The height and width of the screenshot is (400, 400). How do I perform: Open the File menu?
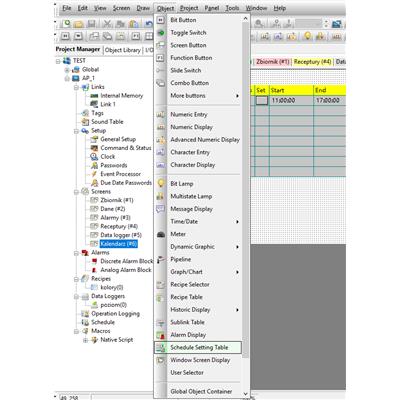click(x=67, y=8)
